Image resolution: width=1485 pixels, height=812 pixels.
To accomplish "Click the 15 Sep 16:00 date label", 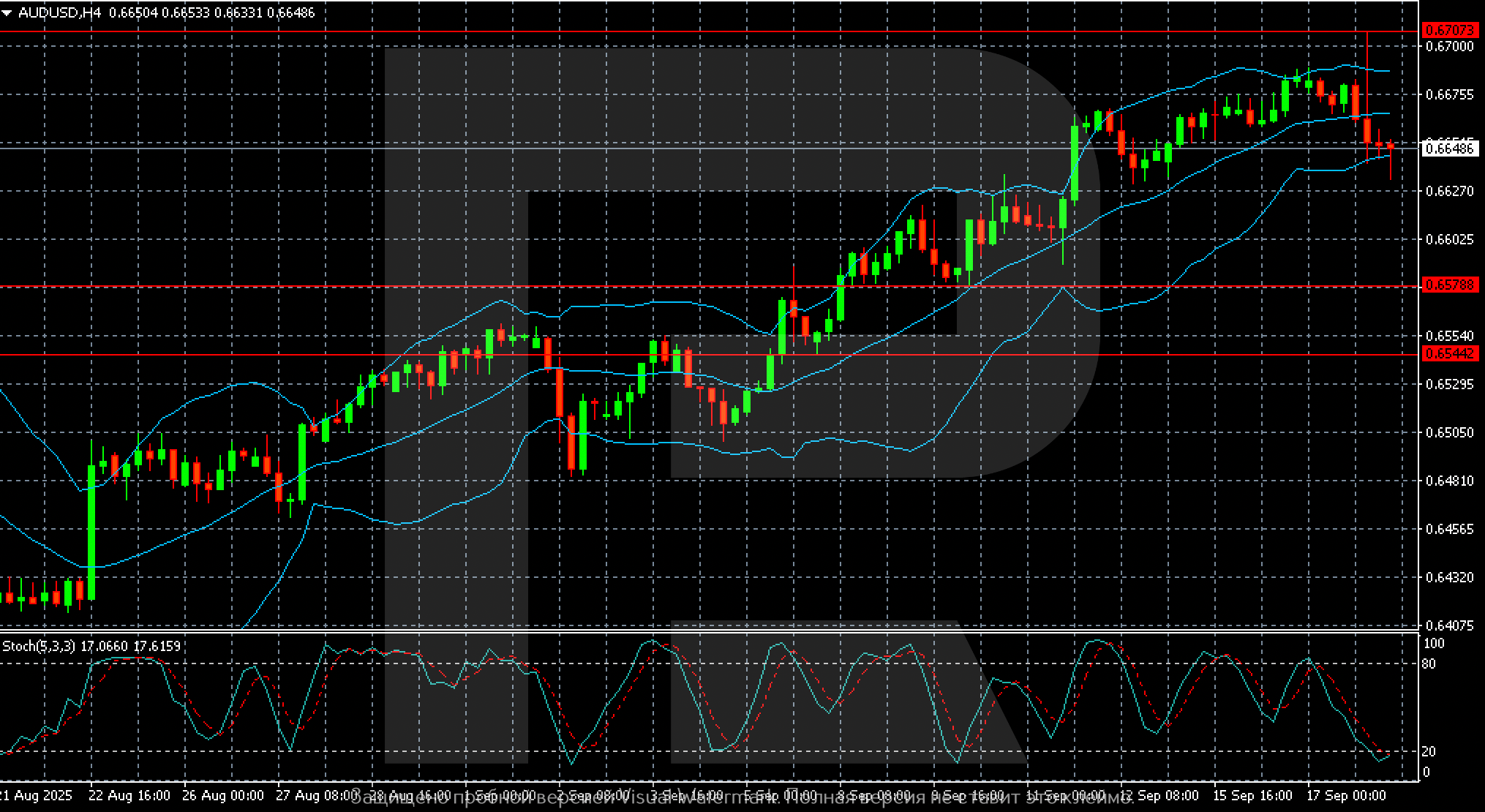I will [1252, 795].
